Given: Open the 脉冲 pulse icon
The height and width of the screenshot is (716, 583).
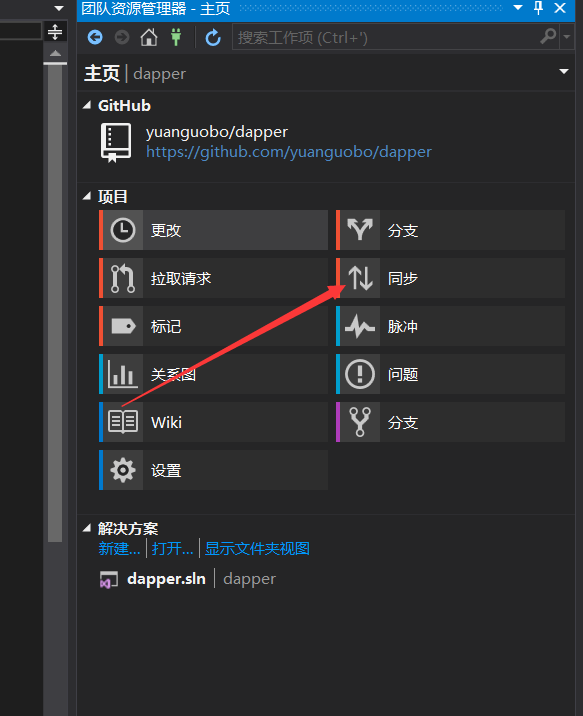Looking at the screenshot, I should (x=360, y=326).
